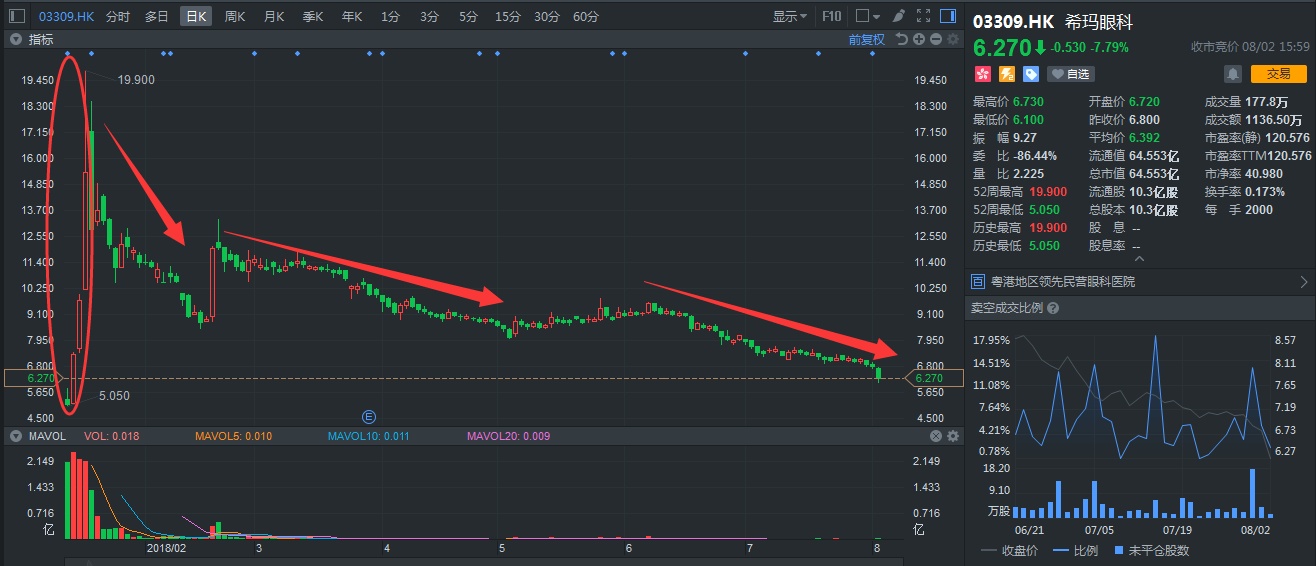This screenshot has height=566, width=1316.
Task: Switch to 周K weekly chart tab
Action: pyautogui.click(x=235, y=16)
